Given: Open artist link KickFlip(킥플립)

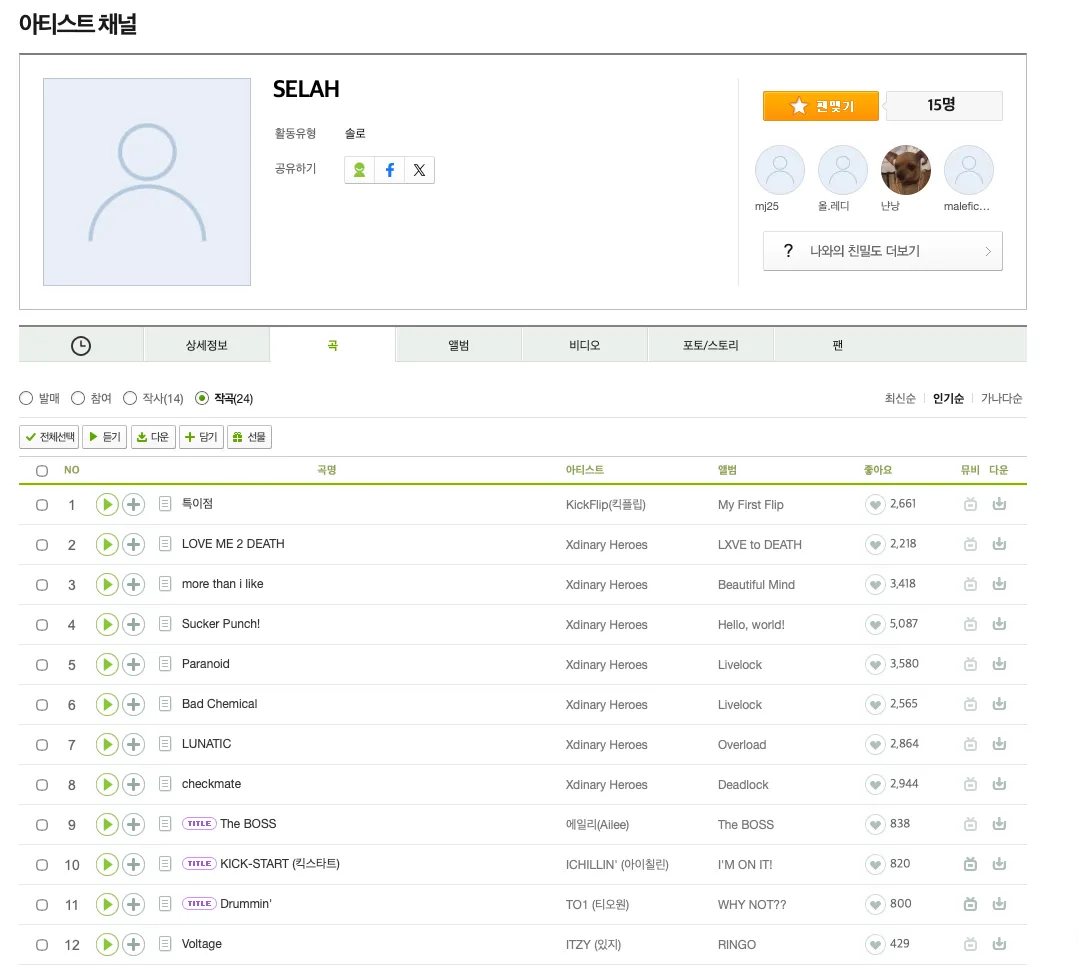Looking at the screenshot, I should [606, 504].
